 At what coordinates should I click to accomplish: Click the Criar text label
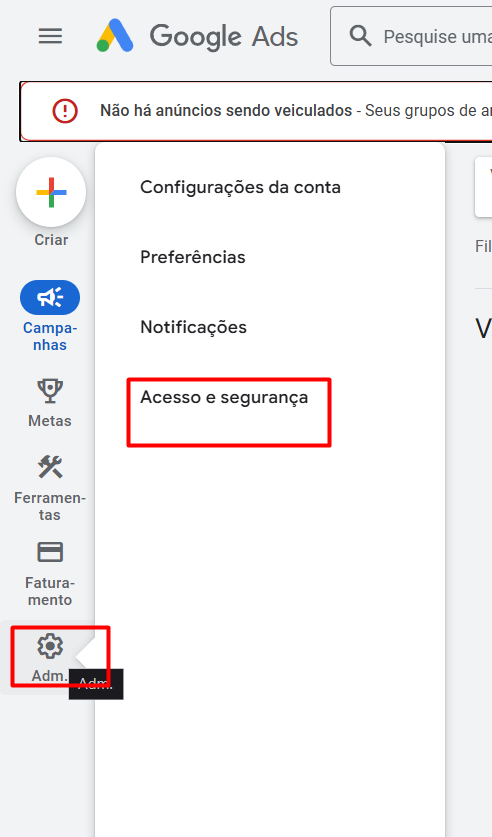[x=51, y=240]
